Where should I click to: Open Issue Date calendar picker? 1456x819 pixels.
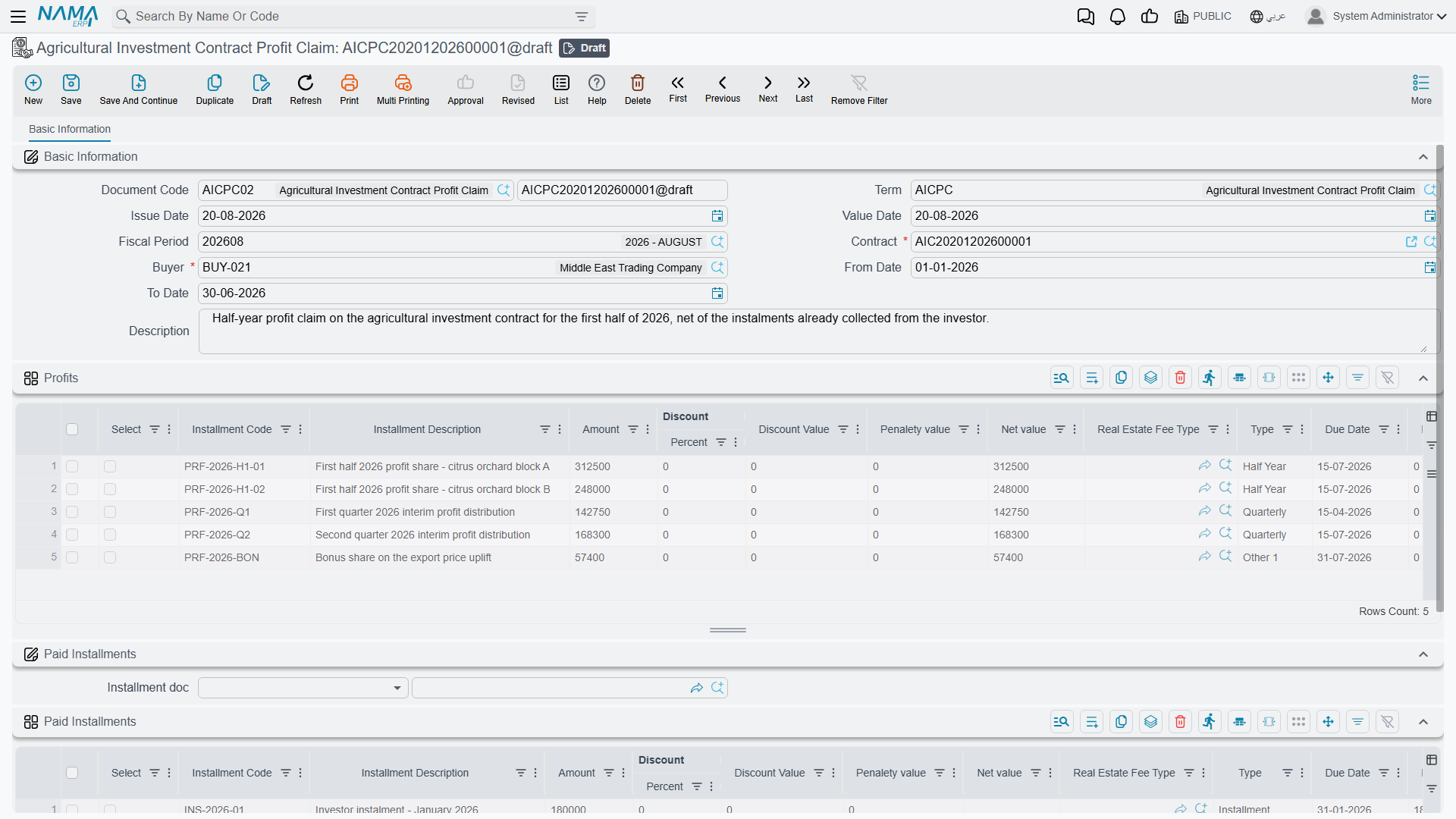tap(717, 216)
